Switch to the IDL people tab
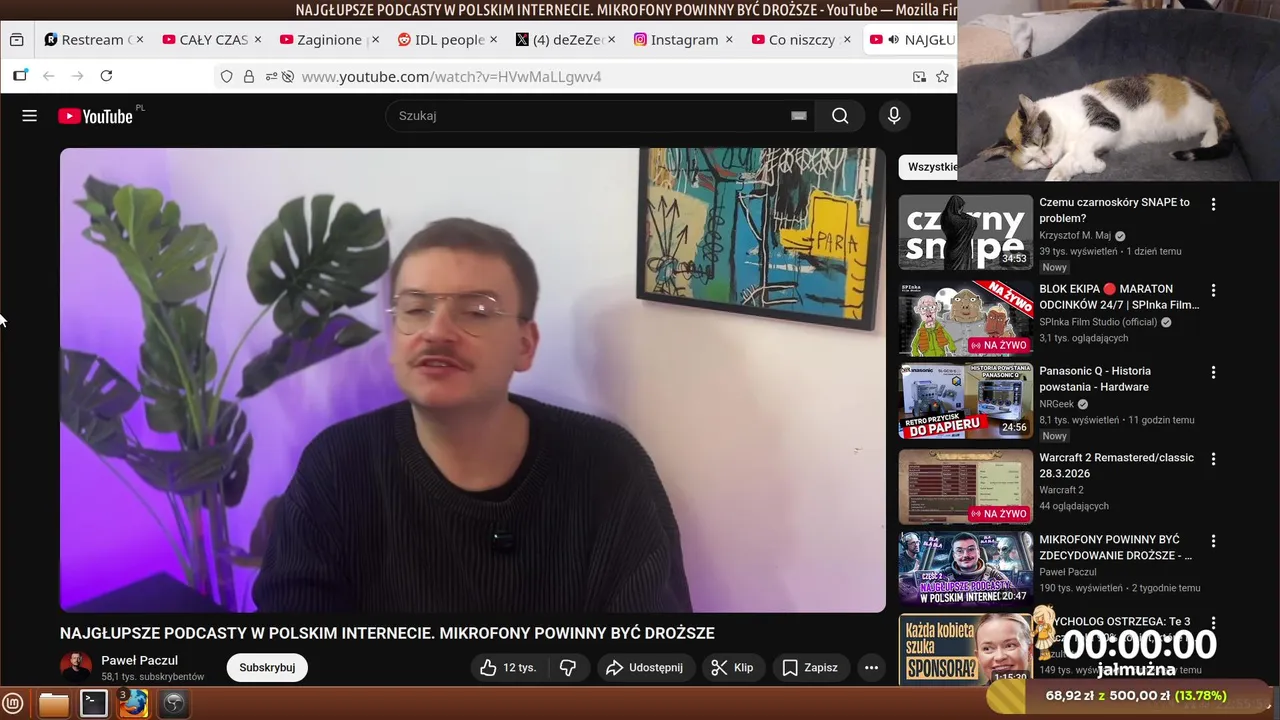This screenshot has width=1280, height=720. tap(448, 40)
